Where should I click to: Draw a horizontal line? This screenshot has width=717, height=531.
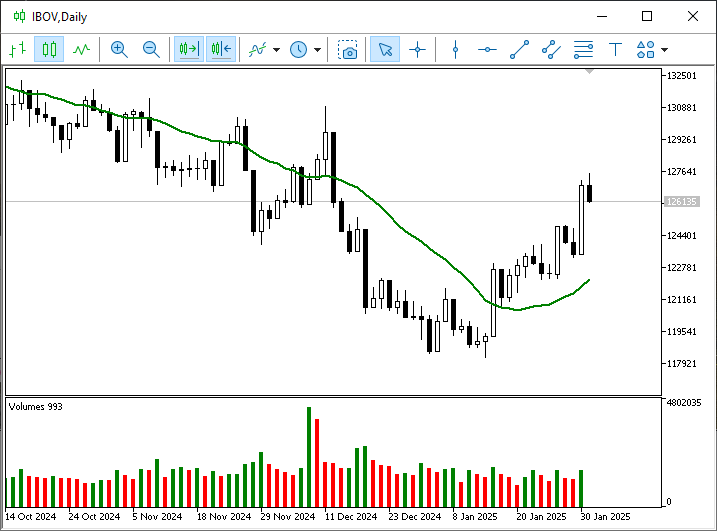point(487,49)
